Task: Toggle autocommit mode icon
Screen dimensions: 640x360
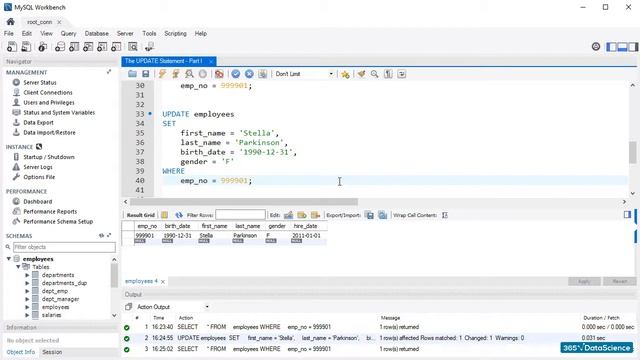Action: tap(262, 74)
